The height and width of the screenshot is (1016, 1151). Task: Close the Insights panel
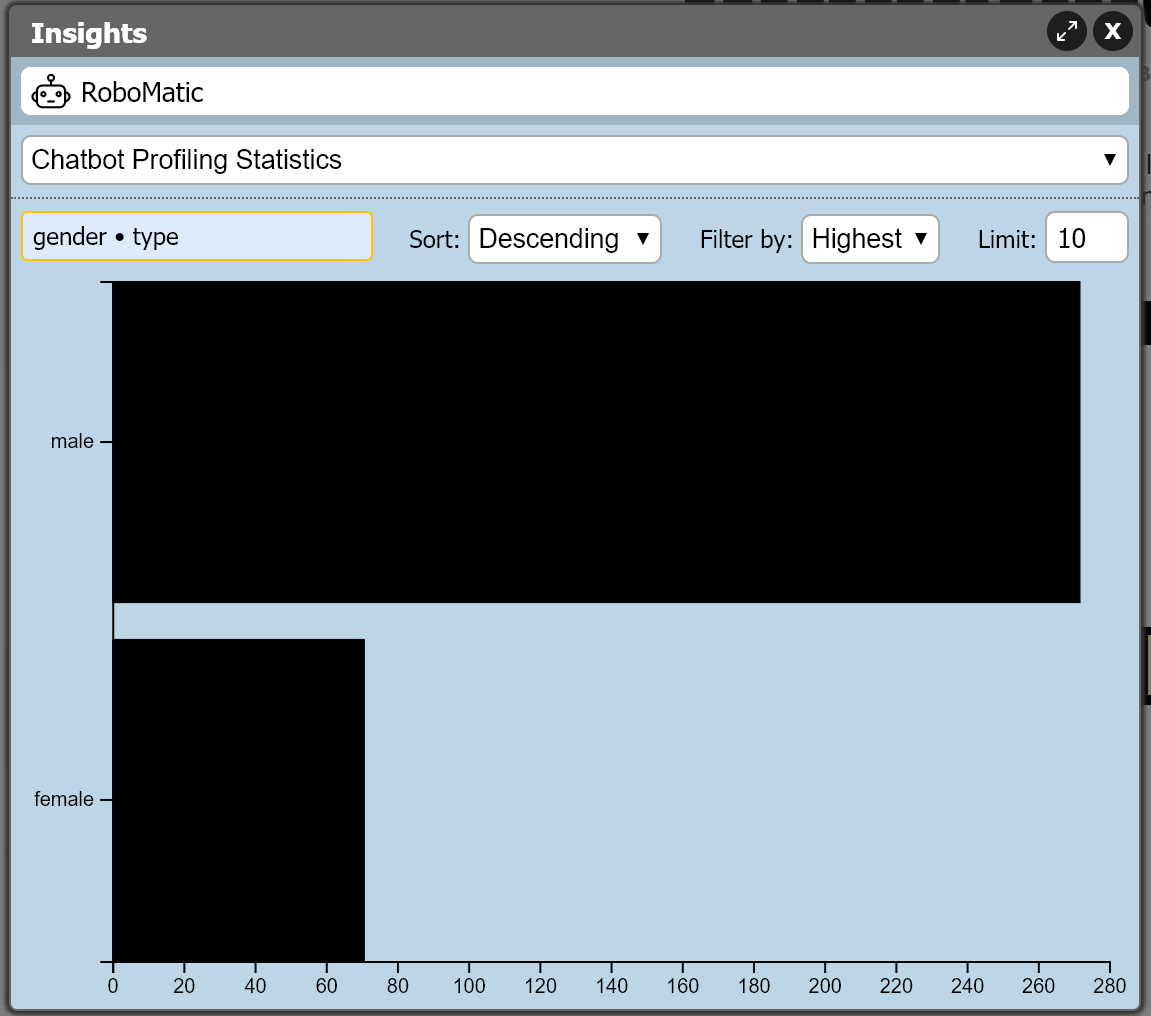point(1113,32)
